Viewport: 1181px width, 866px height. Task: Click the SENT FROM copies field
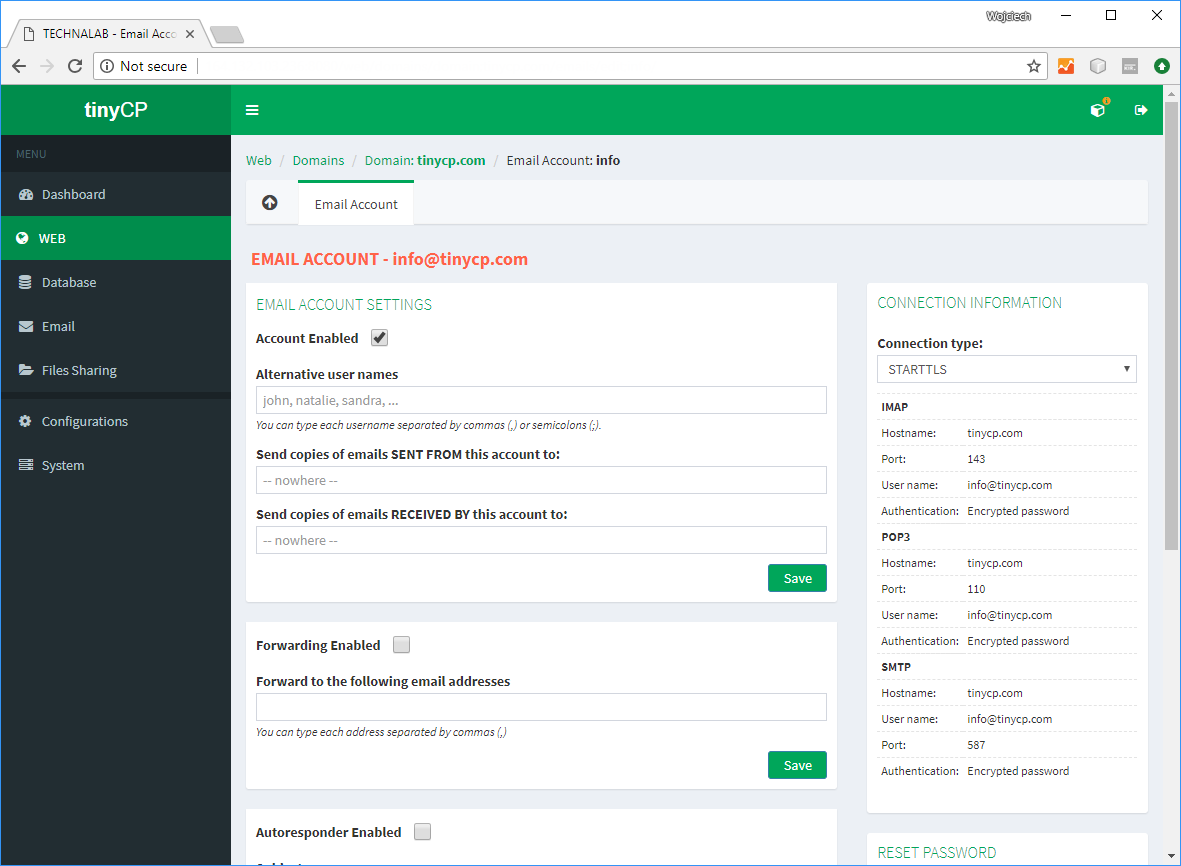point(541,480)
